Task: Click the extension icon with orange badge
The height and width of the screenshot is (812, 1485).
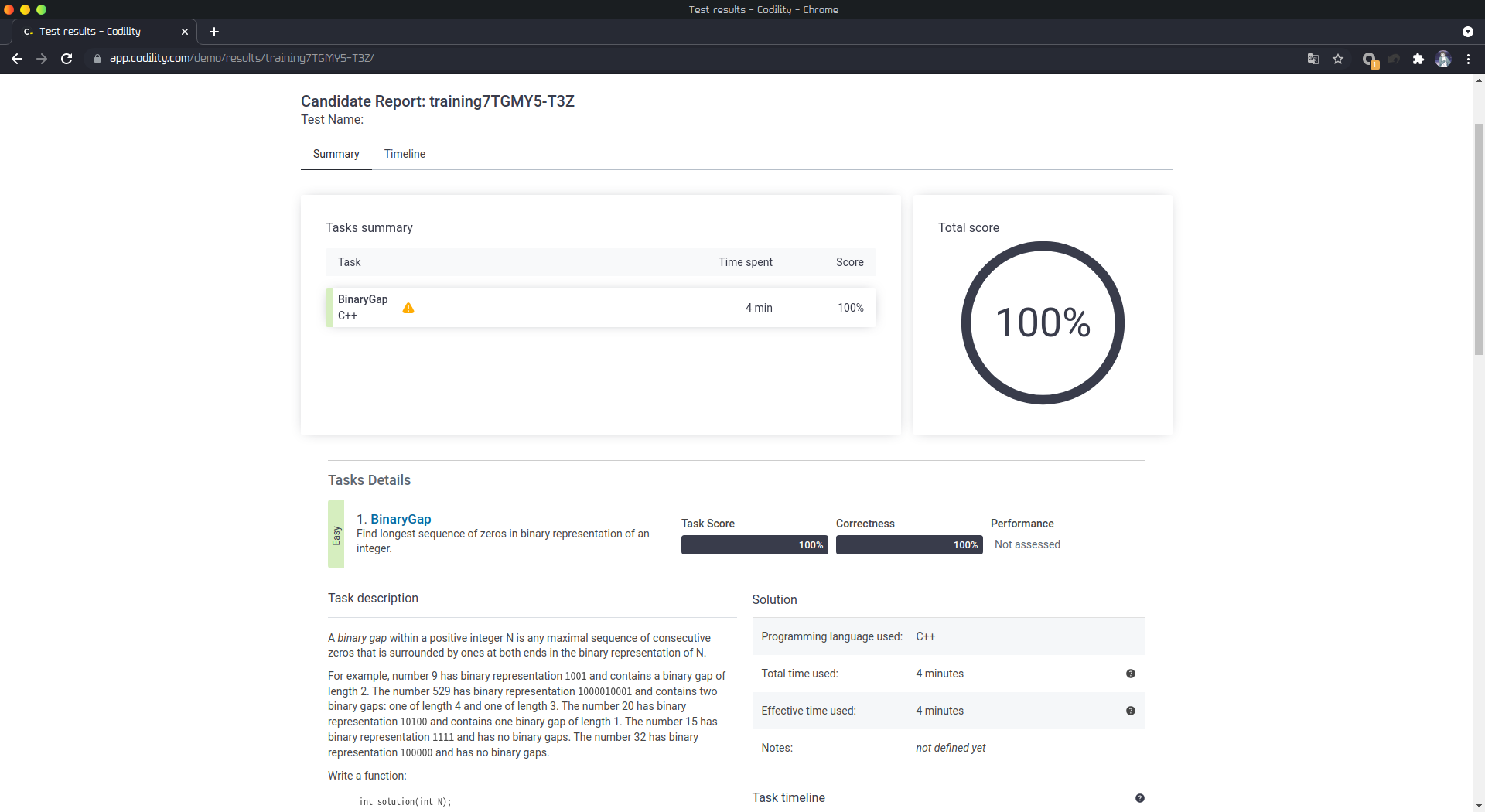Action: tap(1370, 60)
